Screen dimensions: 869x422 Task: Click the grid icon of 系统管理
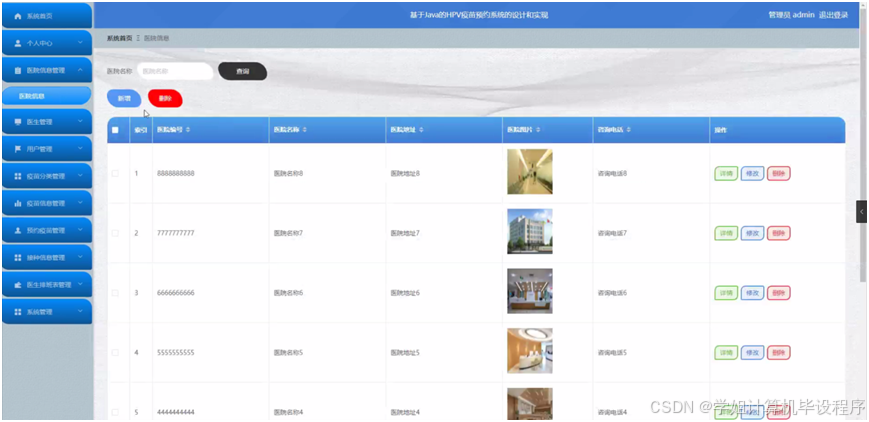pos(18,312)
